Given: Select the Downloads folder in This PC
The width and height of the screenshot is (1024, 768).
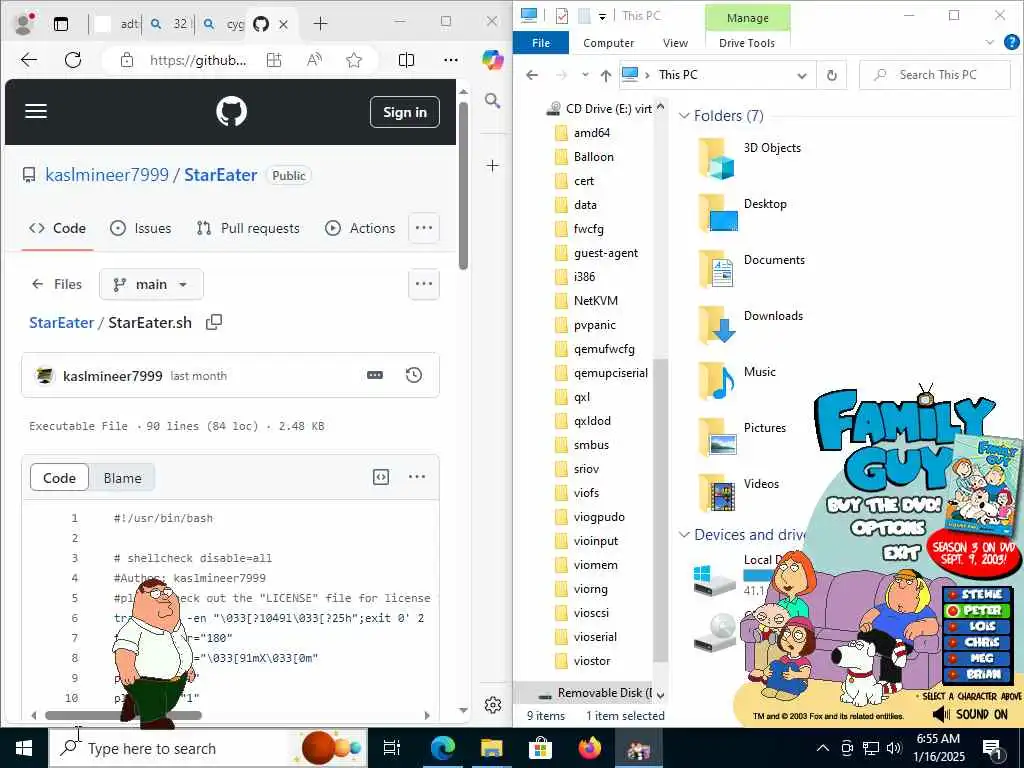Looking at the screenshot, I should tap(751, 323).
